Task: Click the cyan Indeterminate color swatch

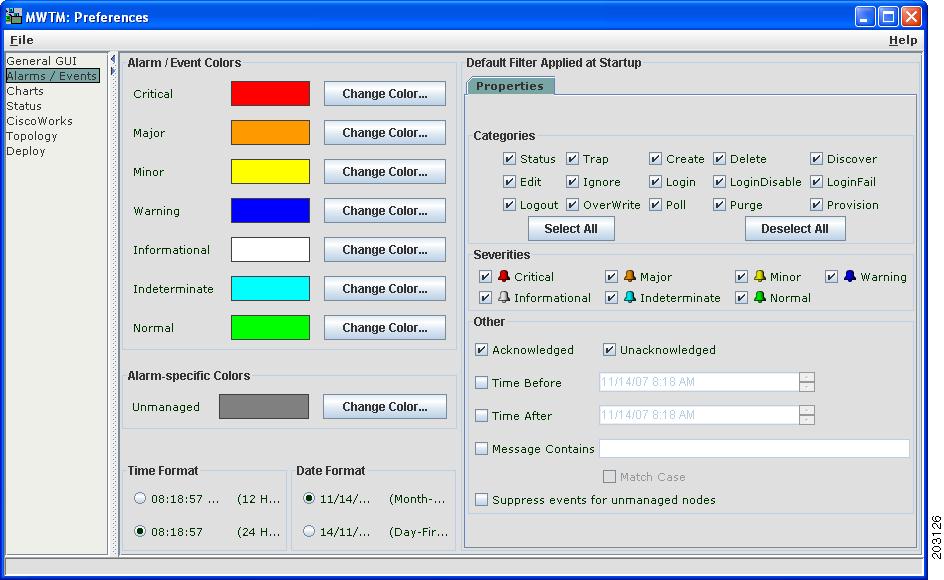Action: coord(270,288)
